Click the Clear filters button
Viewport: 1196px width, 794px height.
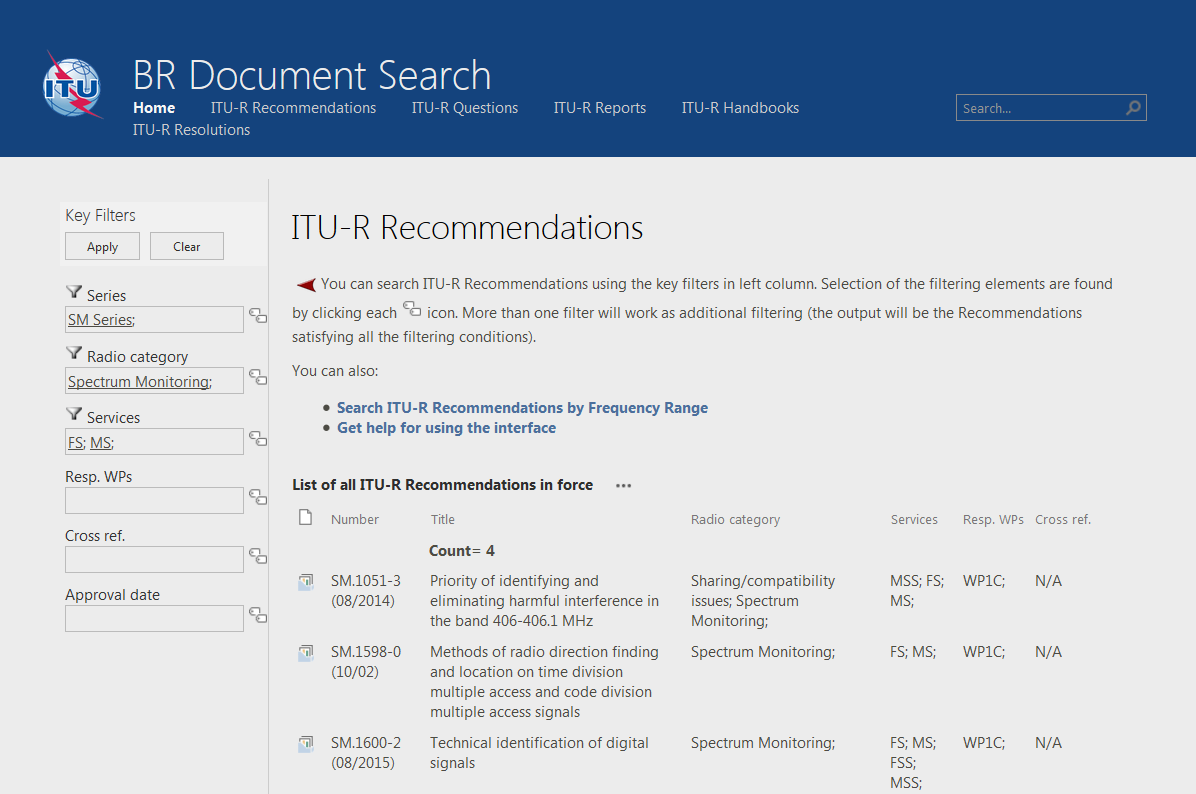point(187,246)
